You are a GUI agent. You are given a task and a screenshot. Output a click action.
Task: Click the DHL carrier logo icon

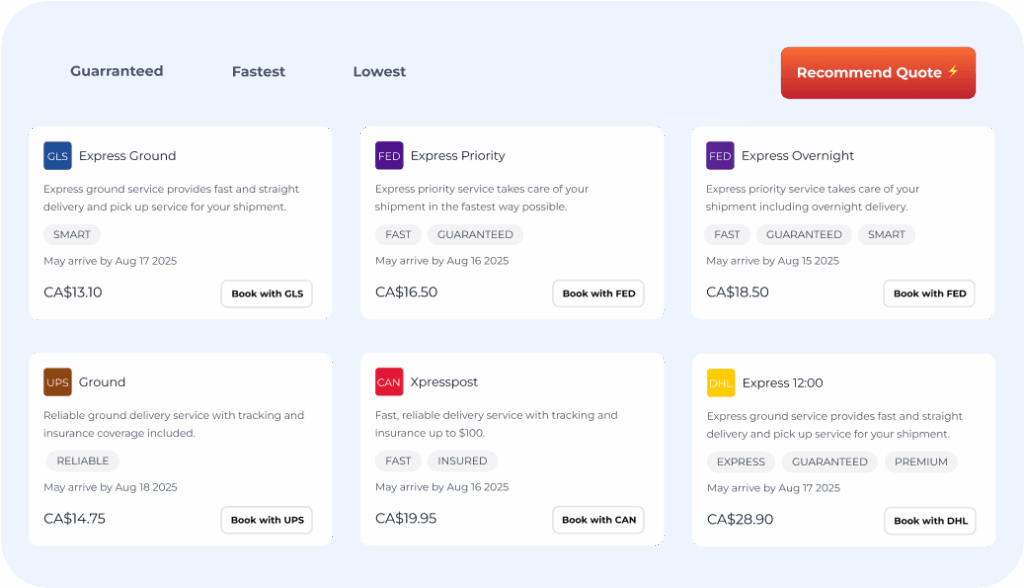click(x=720, y=383)
